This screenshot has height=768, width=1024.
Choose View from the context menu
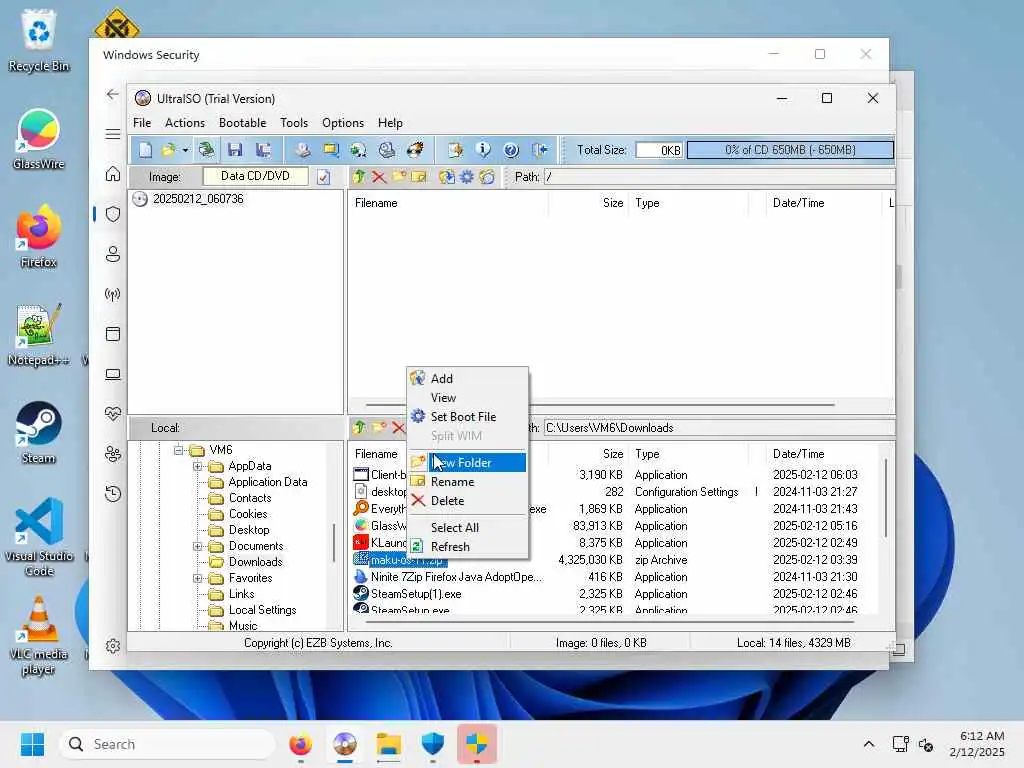[468, 398]
